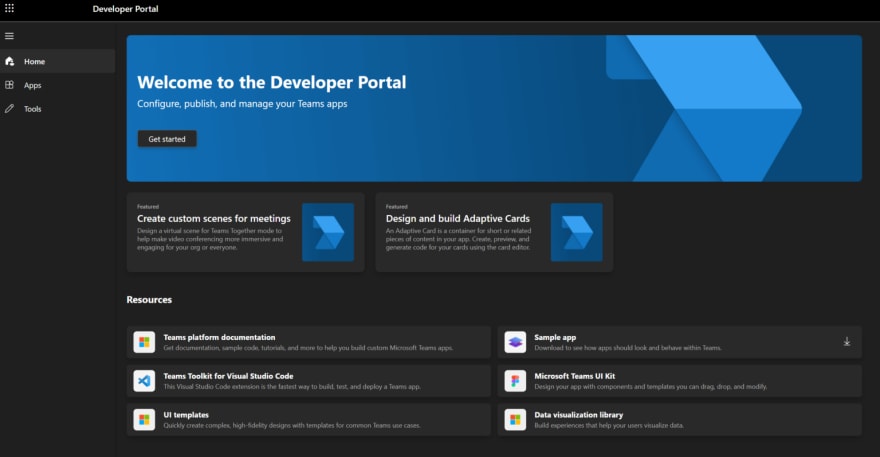Click the Figma icon for Teams UI Kit
Image resolution: width=880 pixels, height=457 pixels.
pyautogui.click(x=515, y=381)
